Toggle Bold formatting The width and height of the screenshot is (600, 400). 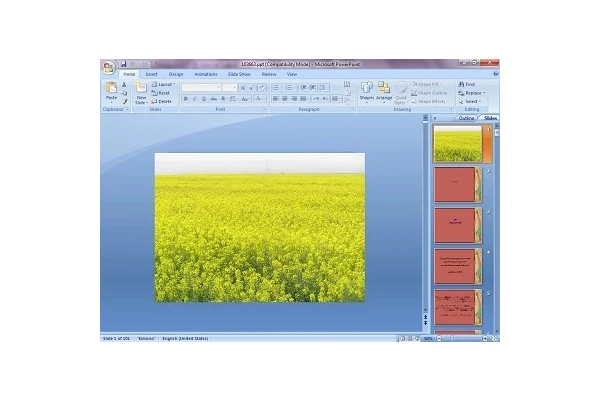[184, 99]
